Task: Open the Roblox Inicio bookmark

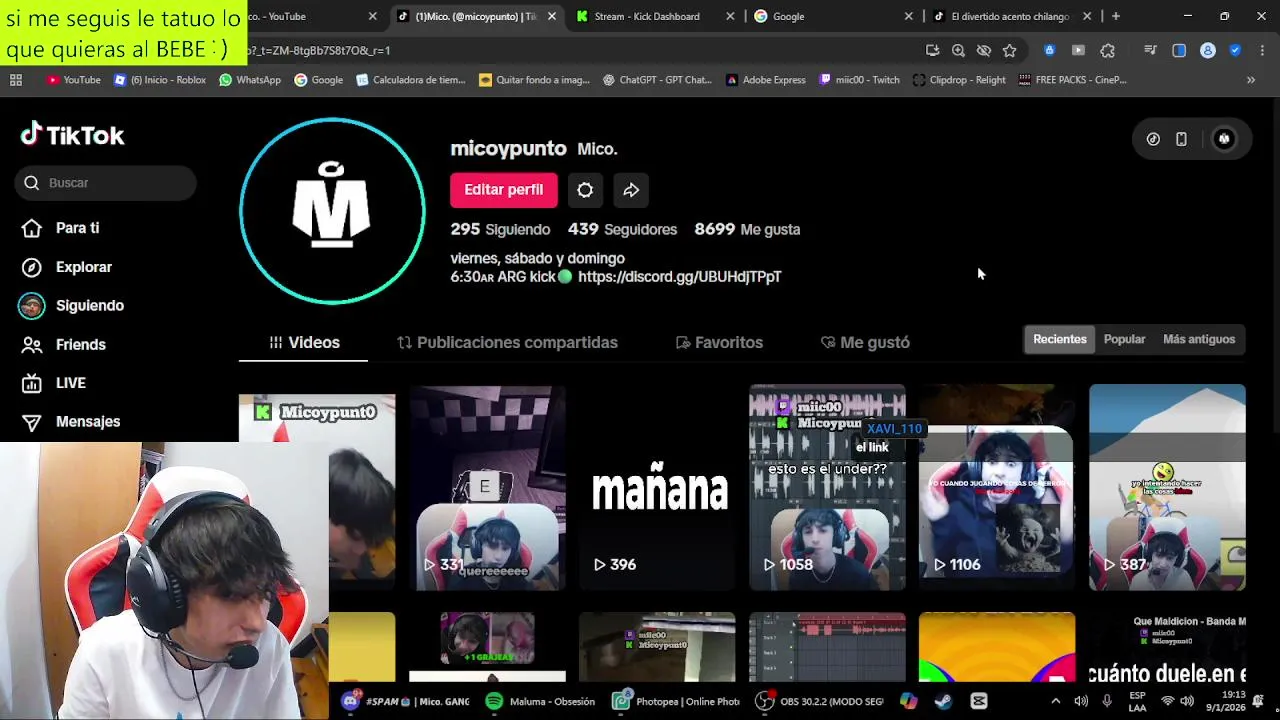Action: pos(159,80)
